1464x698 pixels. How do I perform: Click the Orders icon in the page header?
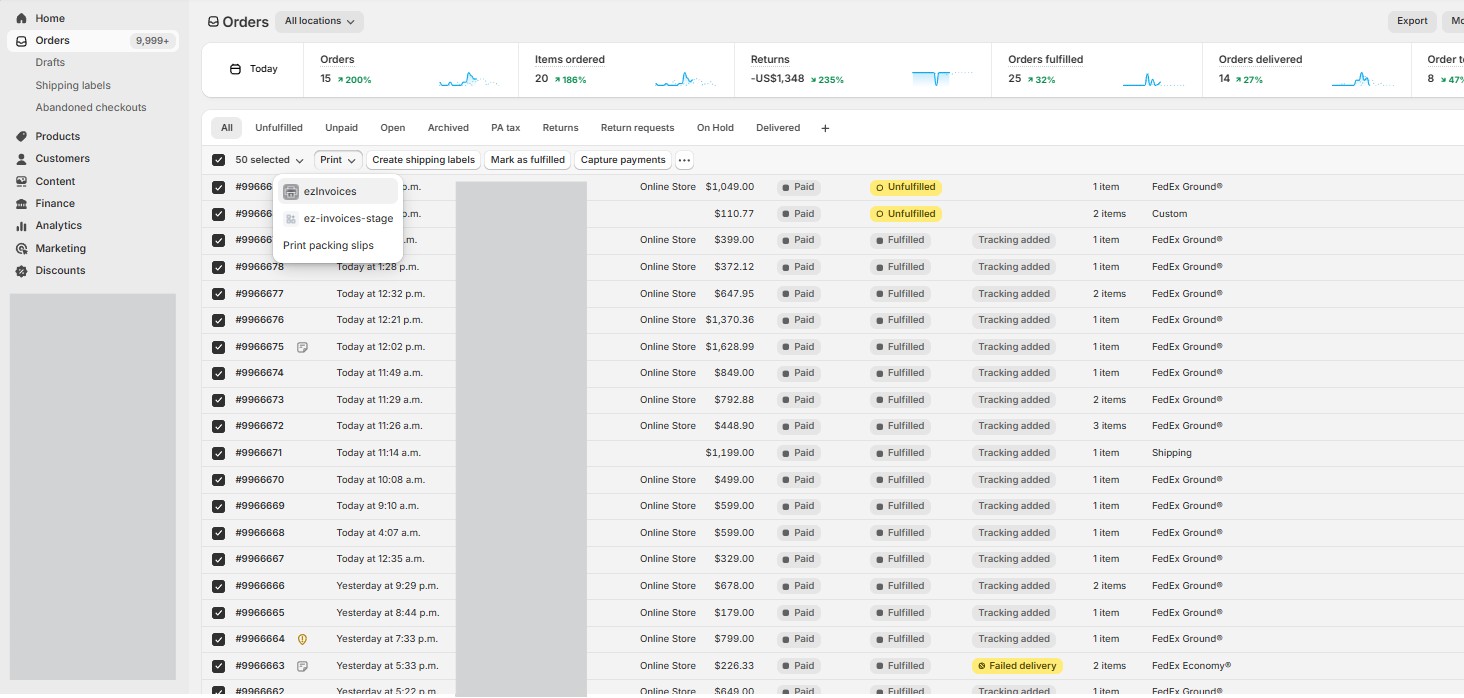click(213, 22)
